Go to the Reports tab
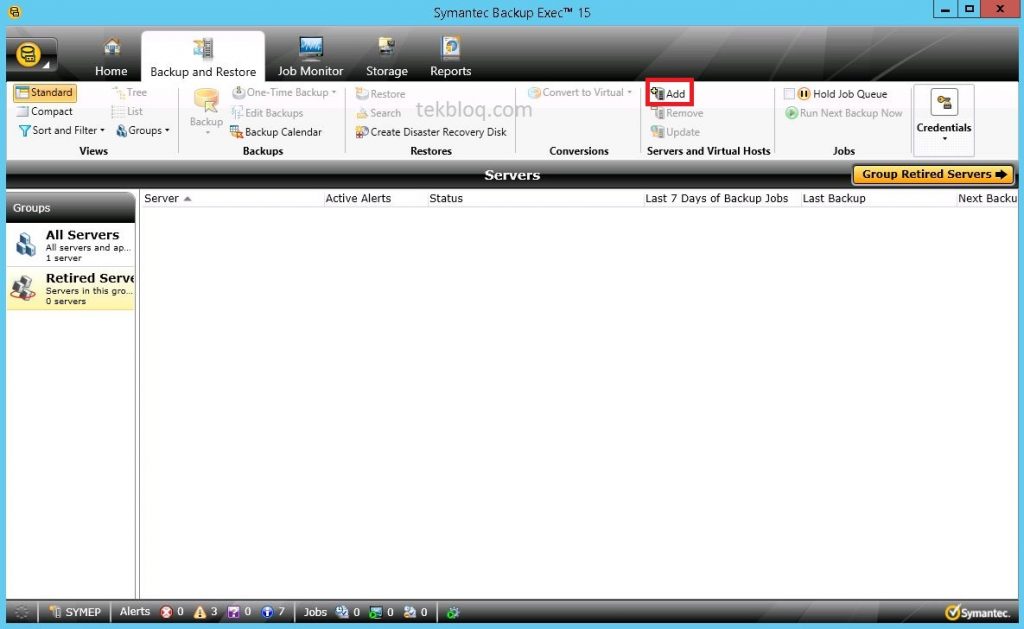This screenshot has width=1024, height=629. pos(451,57)
